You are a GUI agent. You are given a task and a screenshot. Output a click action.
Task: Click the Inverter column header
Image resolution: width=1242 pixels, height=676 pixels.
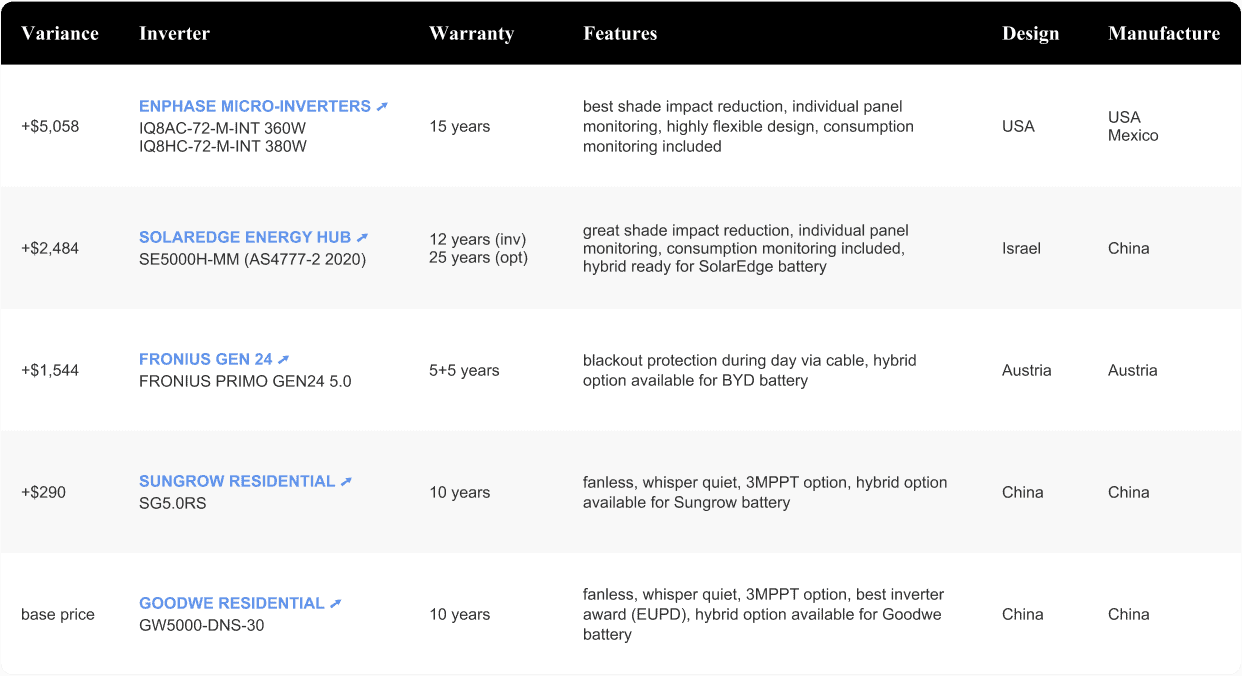pyautogui.click(x=174, y=33)
